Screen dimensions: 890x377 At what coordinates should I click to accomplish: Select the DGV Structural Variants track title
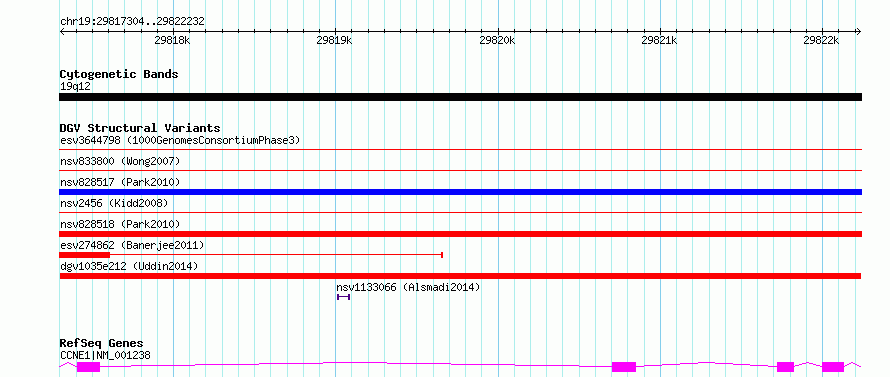coord(140,128)
